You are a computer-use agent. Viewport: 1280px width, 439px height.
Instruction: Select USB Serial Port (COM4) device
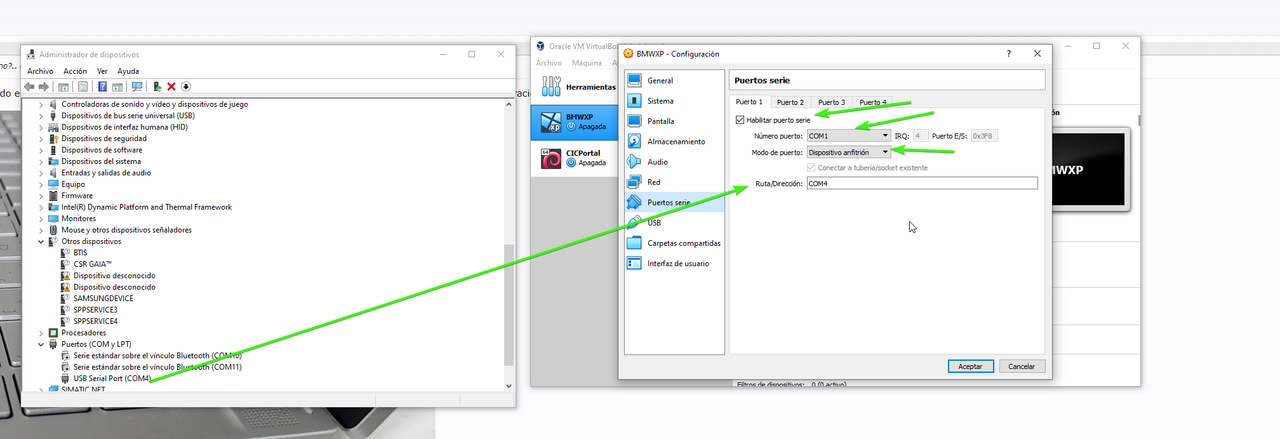112,378
